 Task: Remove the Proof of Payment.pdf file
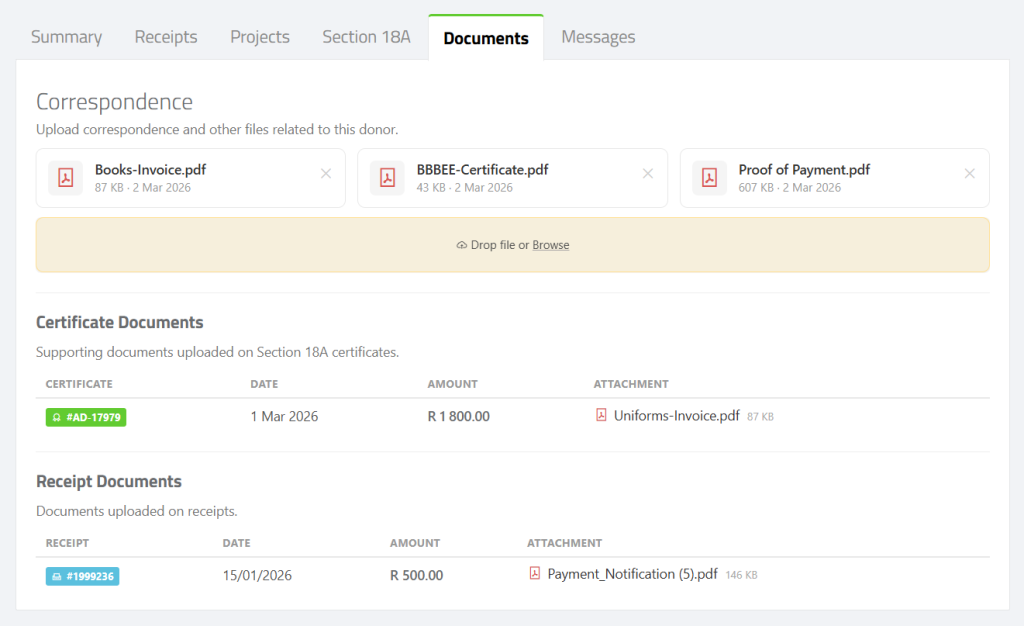(x=969, y=174)
